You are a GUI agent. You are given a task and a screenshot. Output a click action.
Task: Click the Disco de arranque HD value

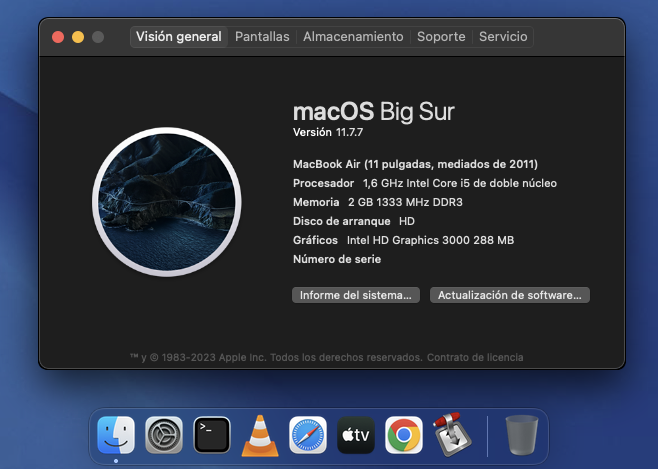(x=407, y=221)
